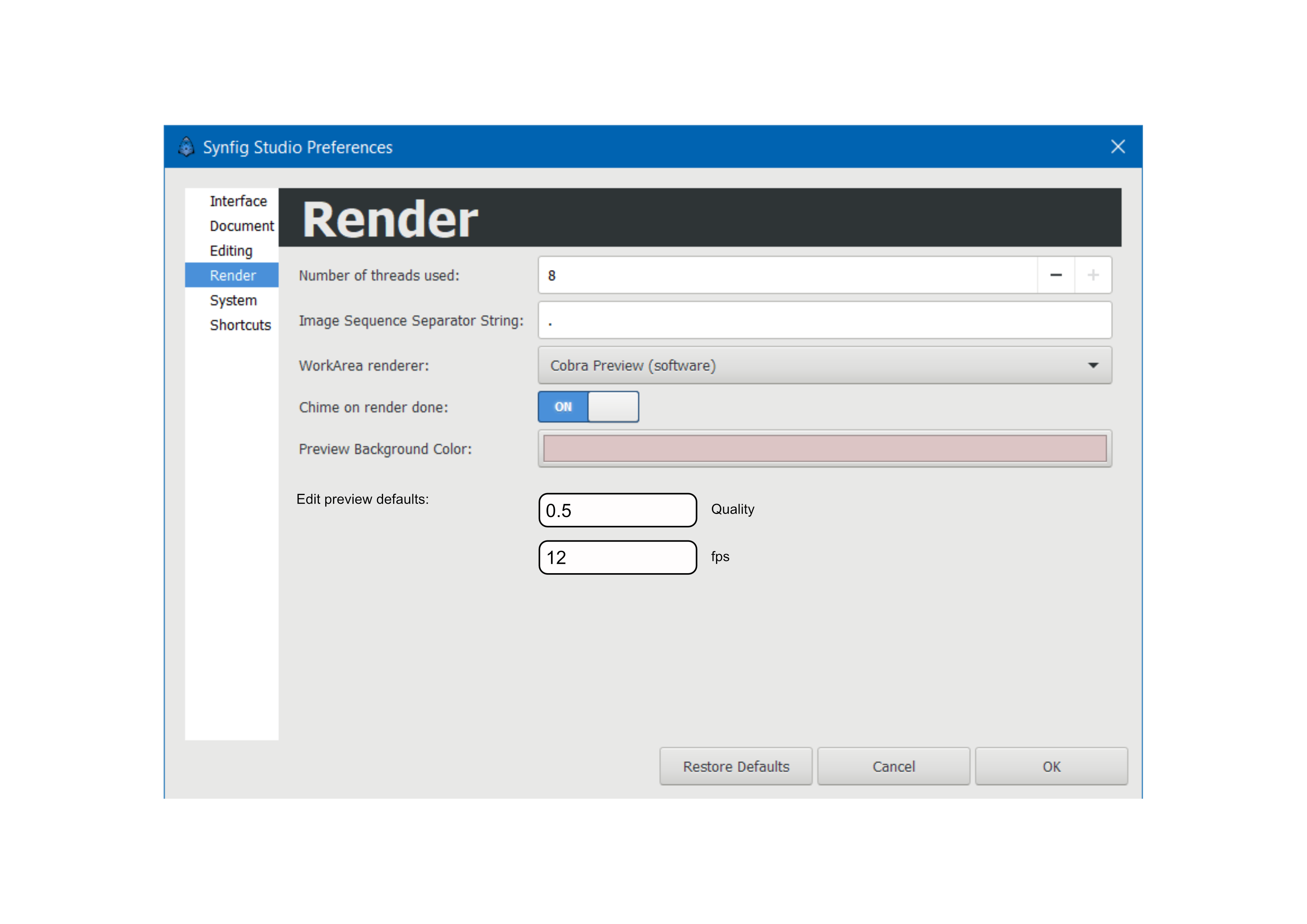Focus the Image Sequence Separator String field

point(824,320)
